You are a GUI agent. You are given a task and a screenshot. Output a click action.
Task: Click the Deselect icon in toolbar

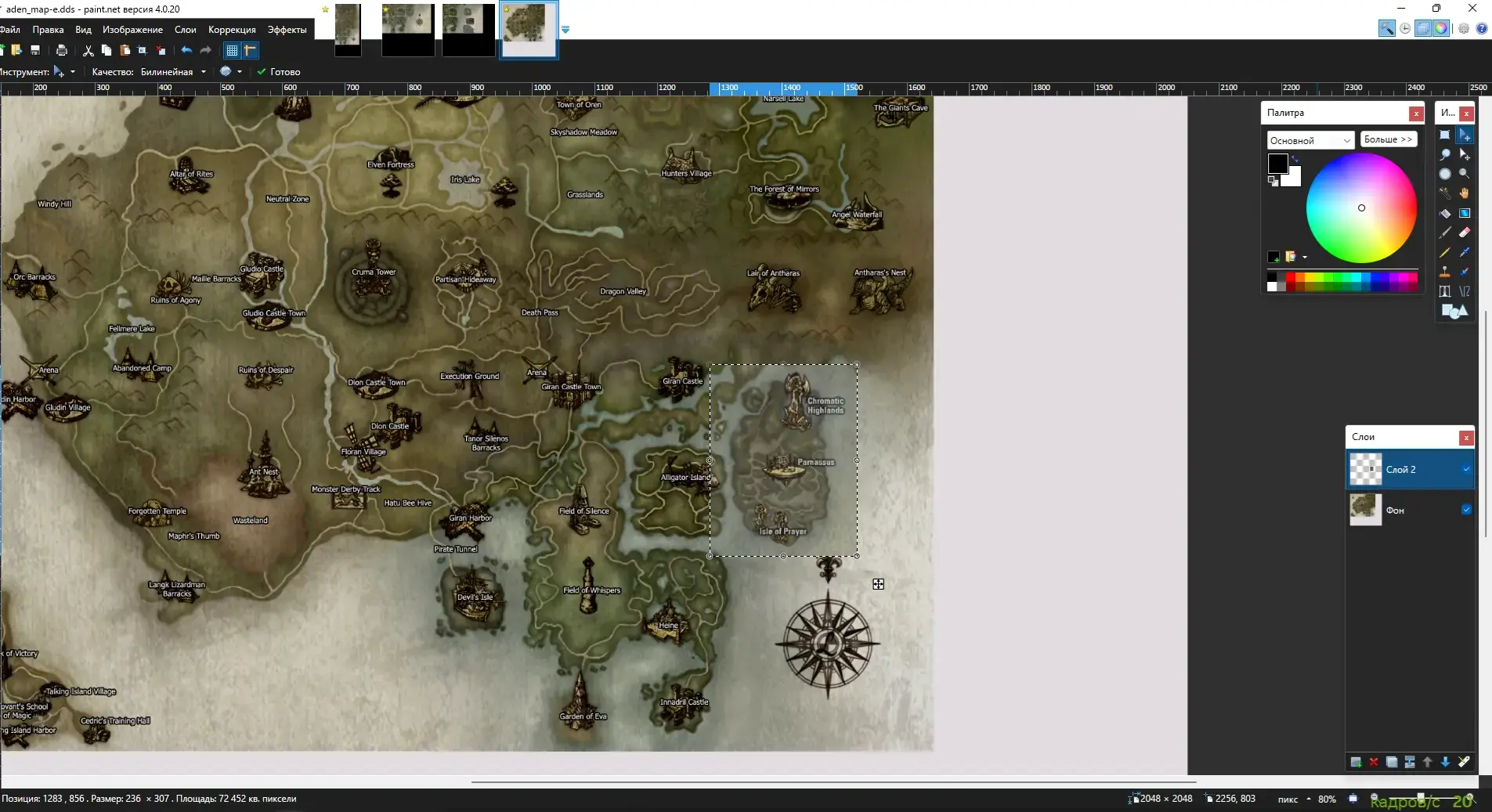pyautogui.click(x=161, y=50)
